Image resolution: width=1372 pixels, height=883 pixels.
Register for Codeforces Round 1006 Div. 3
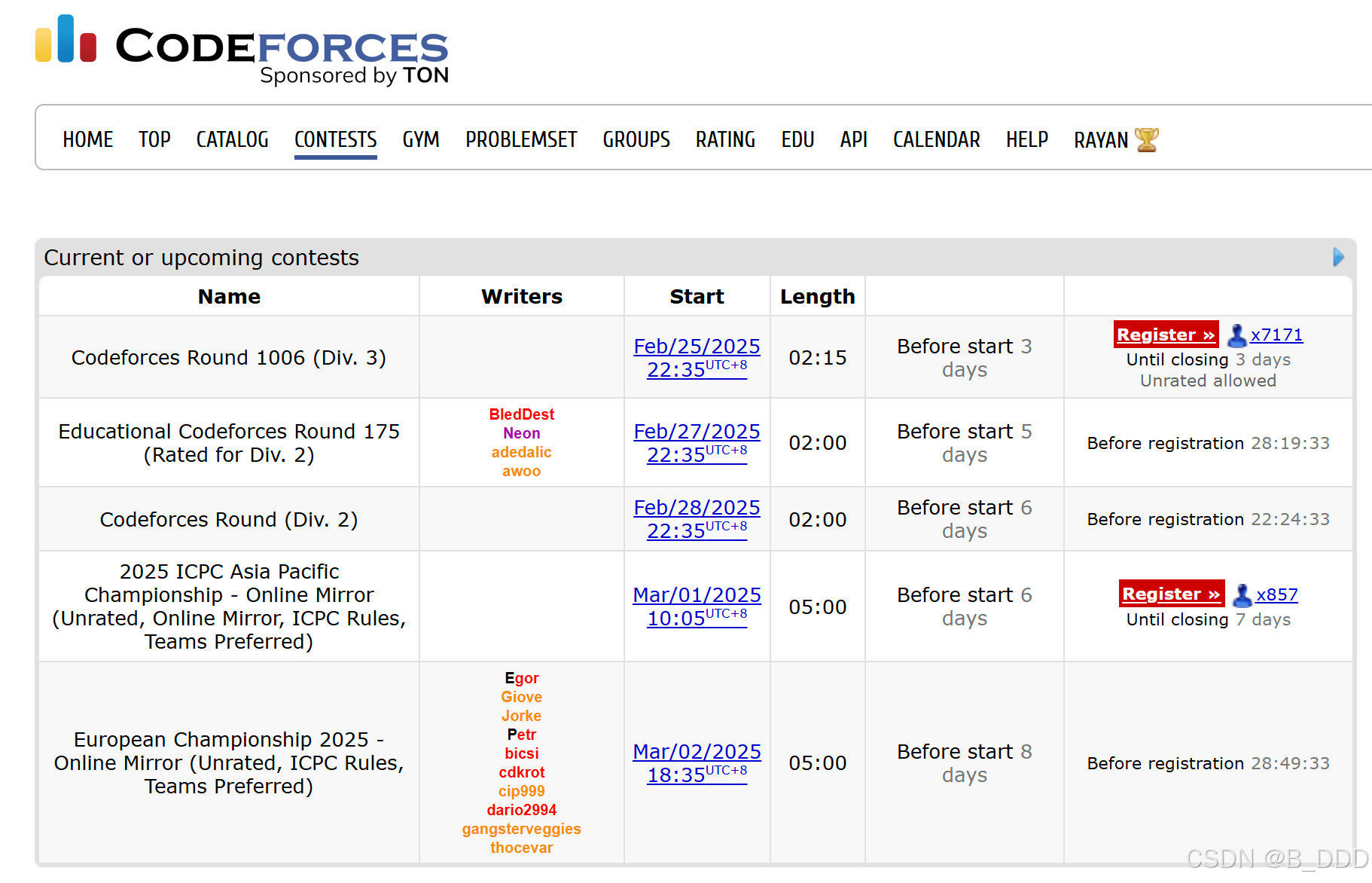1166,335
